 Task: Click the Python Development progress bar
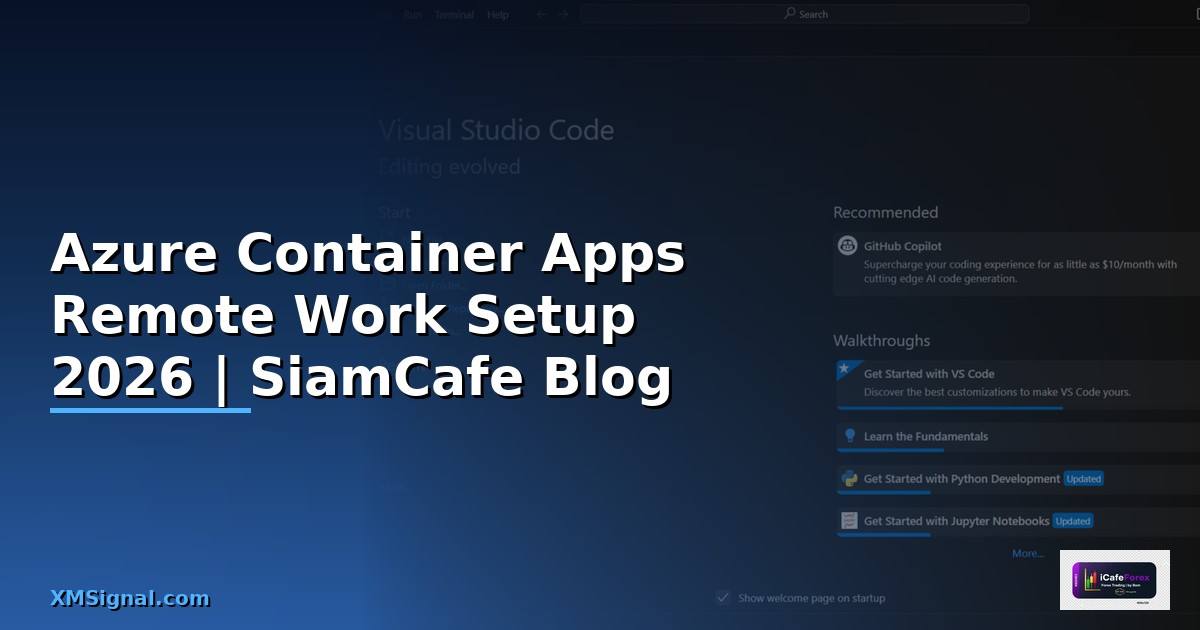(x=884, y=493)
